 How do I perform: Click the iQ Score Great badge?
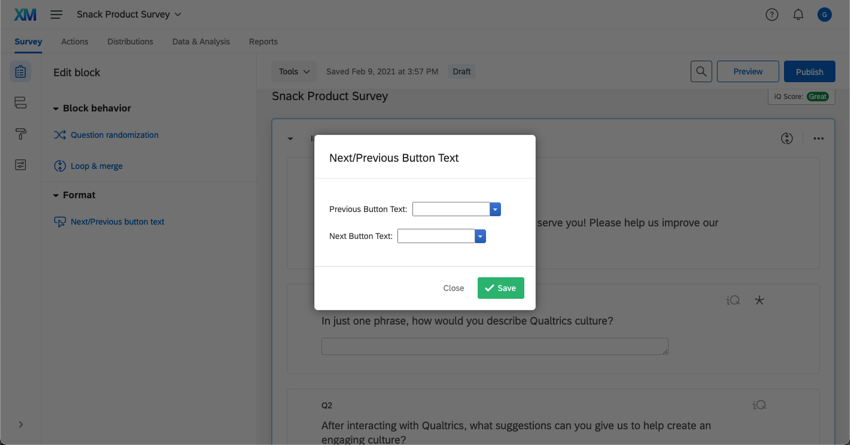click(817, 96)
